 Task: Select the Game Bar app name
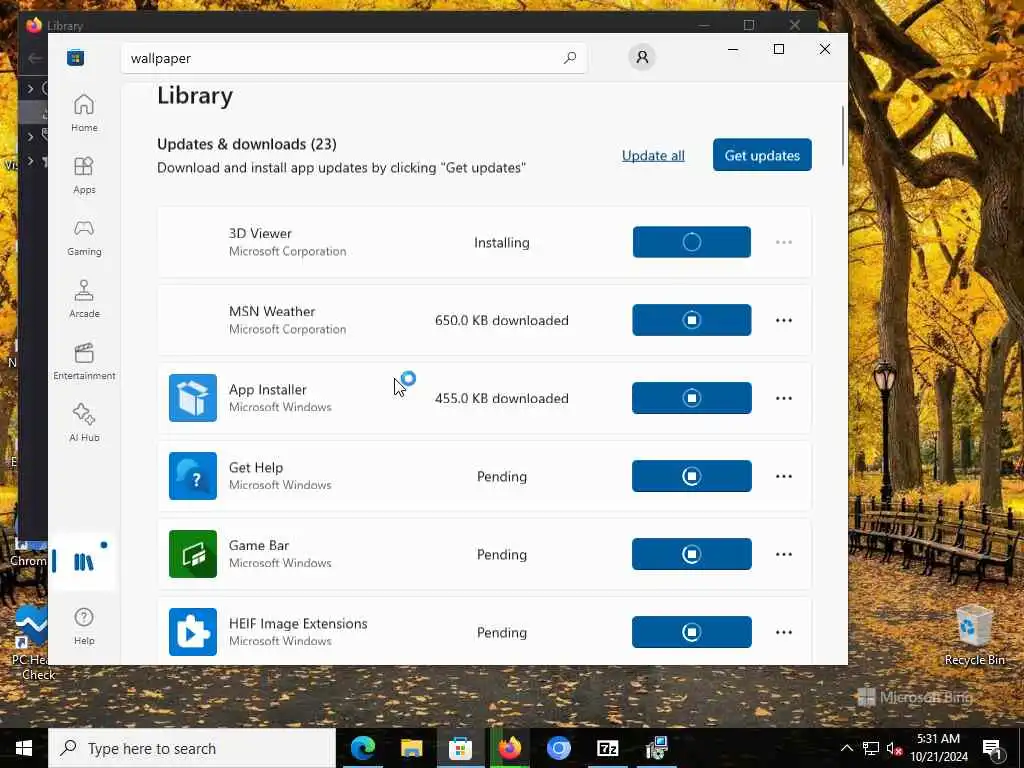[259, 545]
